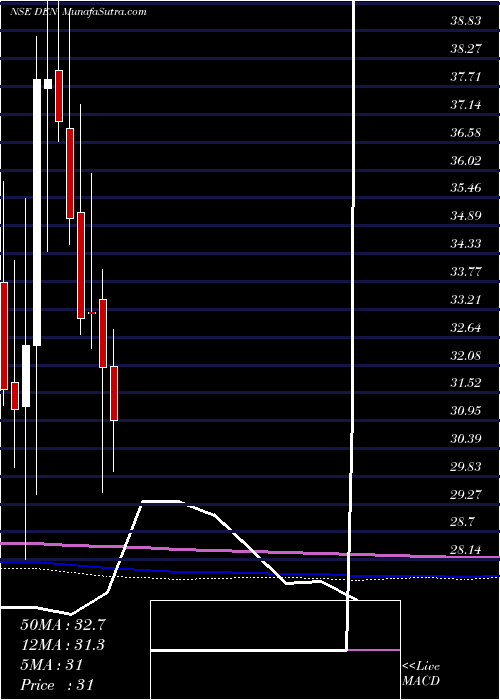500x700 pixels.
Task: Click the 33.77 price axis label
Action: click(466, 271)
